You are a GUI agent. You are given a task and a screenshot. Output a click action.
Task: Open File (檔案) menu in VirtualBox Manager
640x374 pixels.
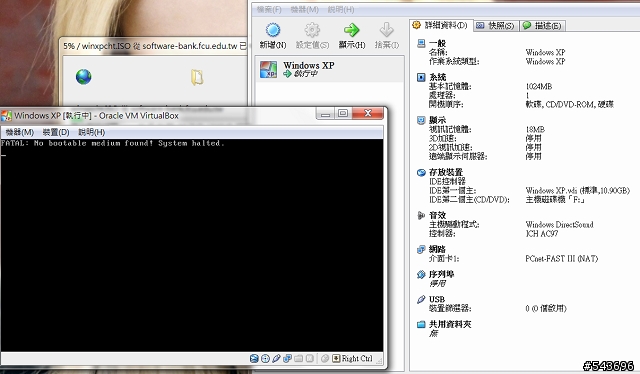269,9
